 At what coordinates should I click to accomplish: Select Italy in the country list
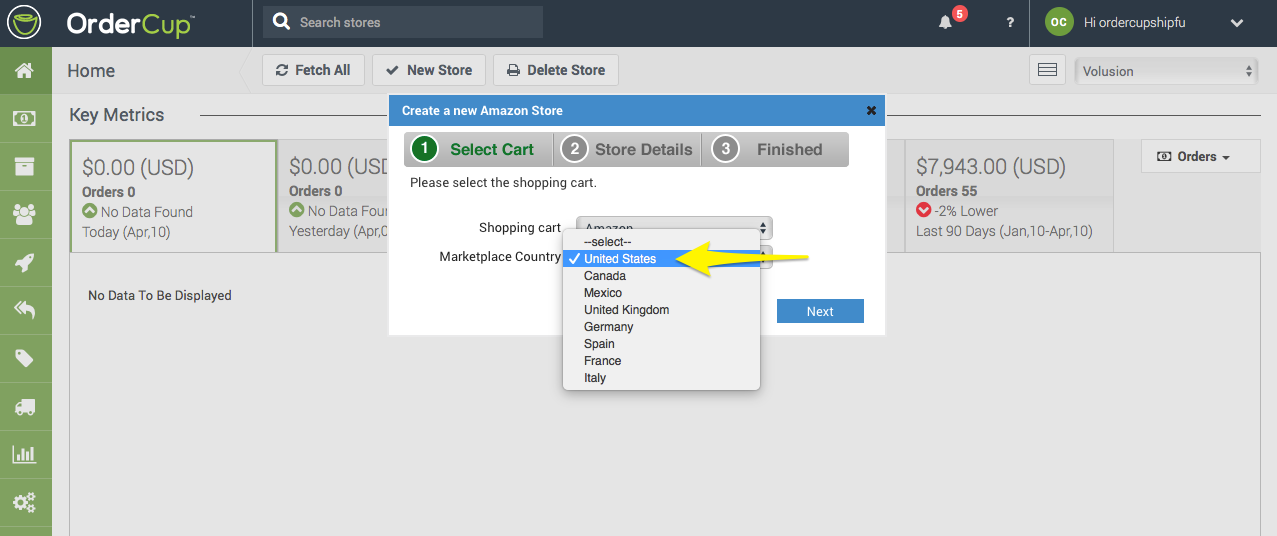662,378
